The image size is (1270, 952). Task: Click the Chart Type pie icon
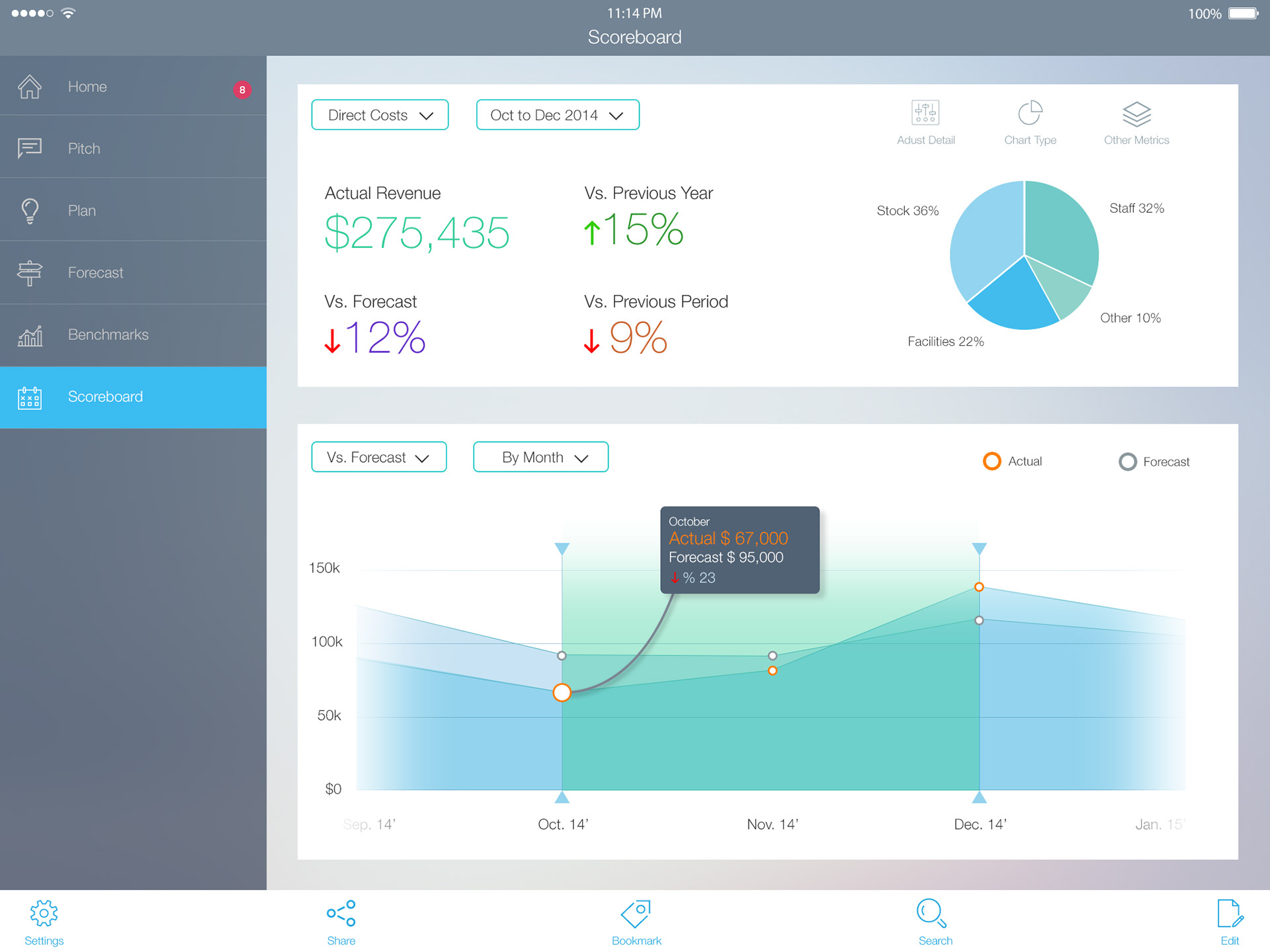coord(1030,113)
